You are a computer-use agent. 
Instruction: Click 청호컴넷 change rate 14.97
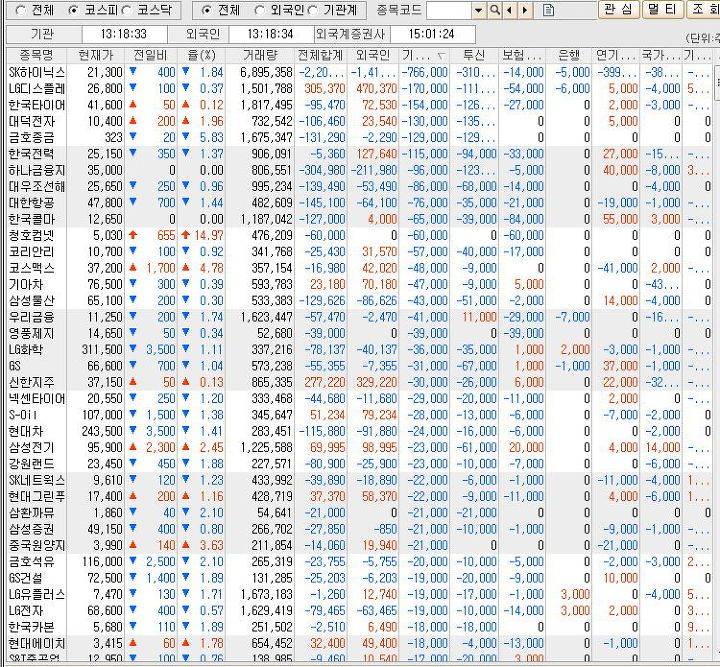[x=208, y=235]
